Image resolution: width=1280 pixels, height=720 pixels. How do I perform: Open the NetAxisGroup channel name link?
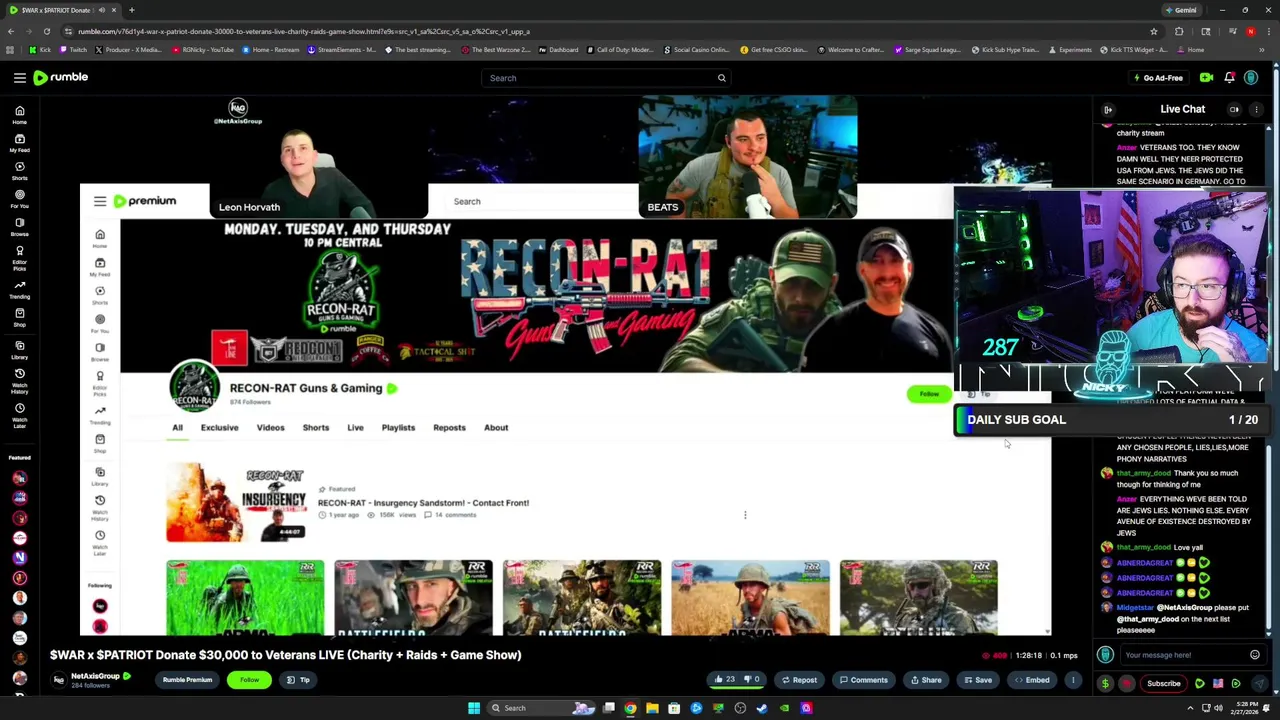(96, 677)
